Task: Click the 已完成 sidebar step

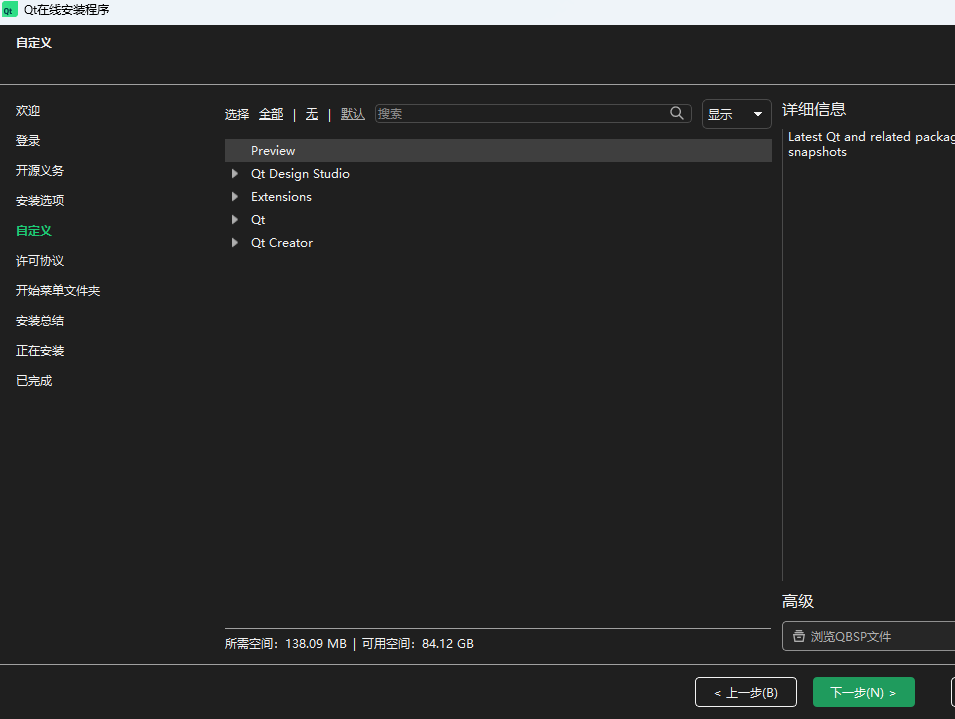Action: [34, 381]
